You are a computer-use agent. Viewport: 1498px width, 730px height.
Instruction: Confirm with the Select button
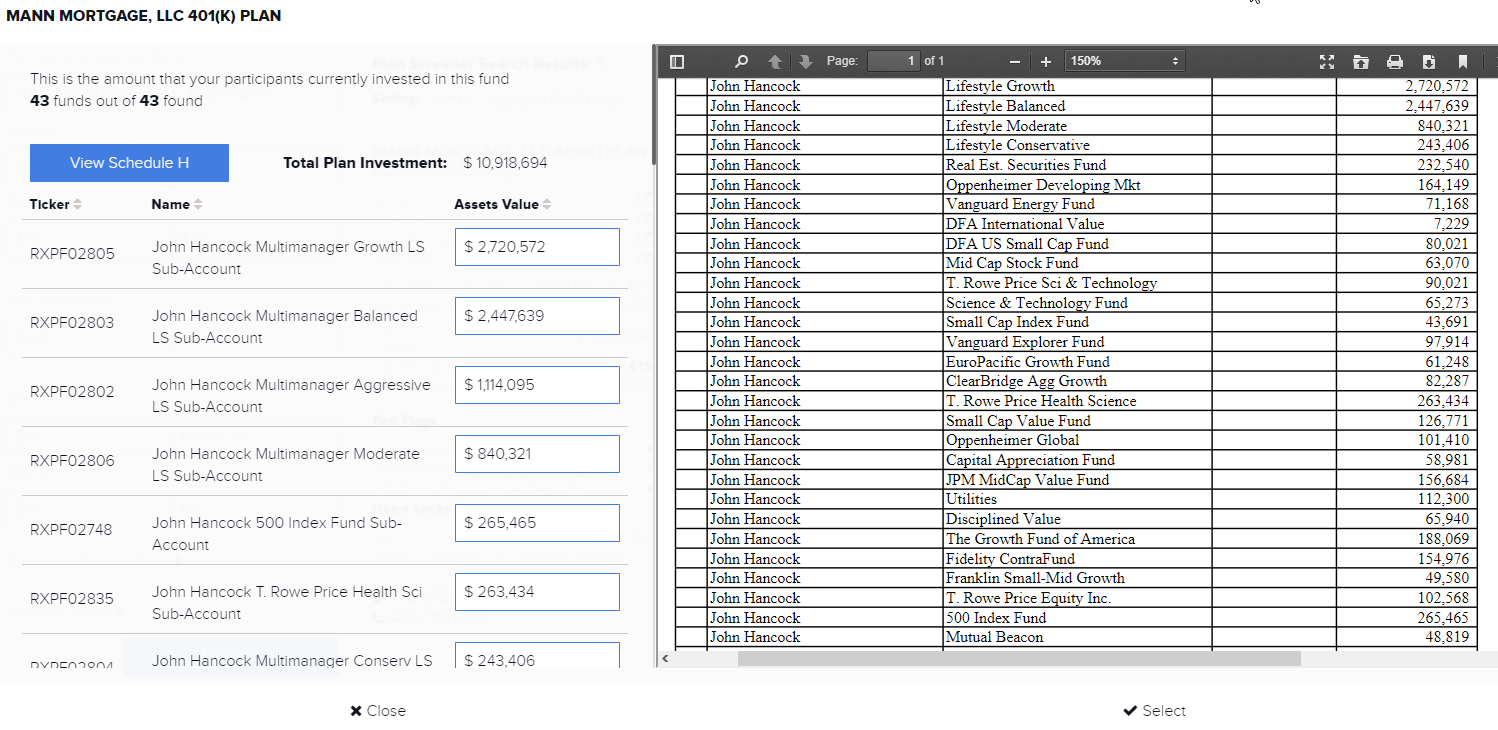click(1154, 711)
